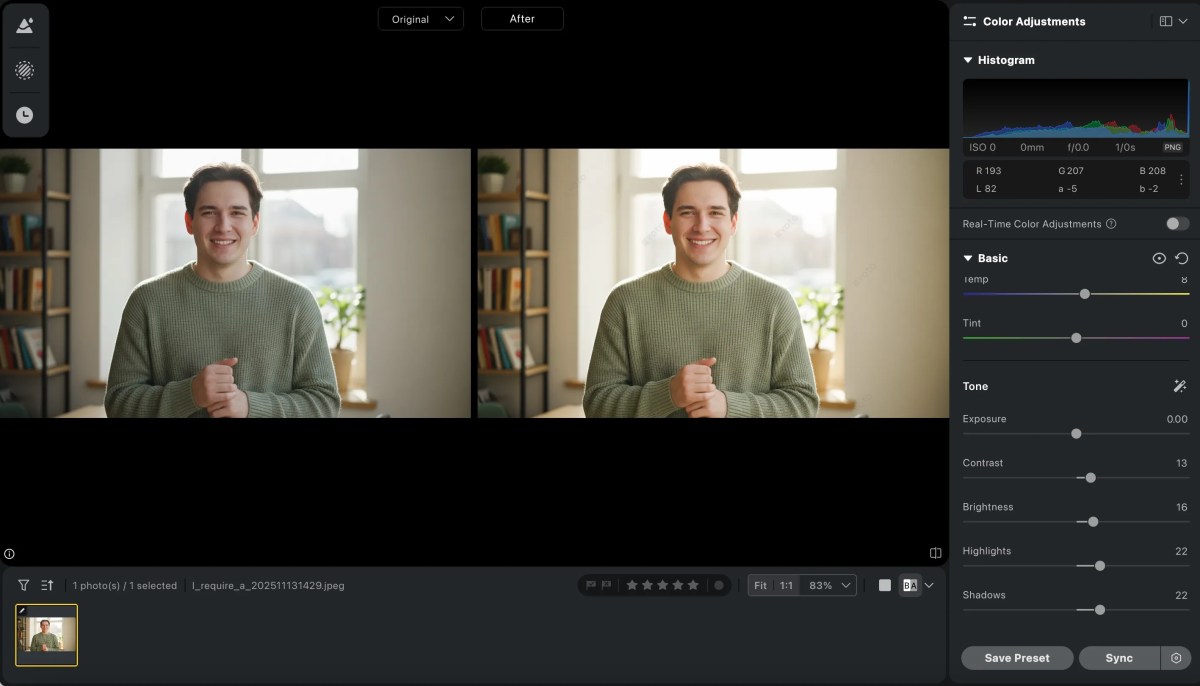The height and width of the screenshot is (686, 1200).
Task: Toggle Basic section preview with the eye icon
Action: pos(1159,257)
